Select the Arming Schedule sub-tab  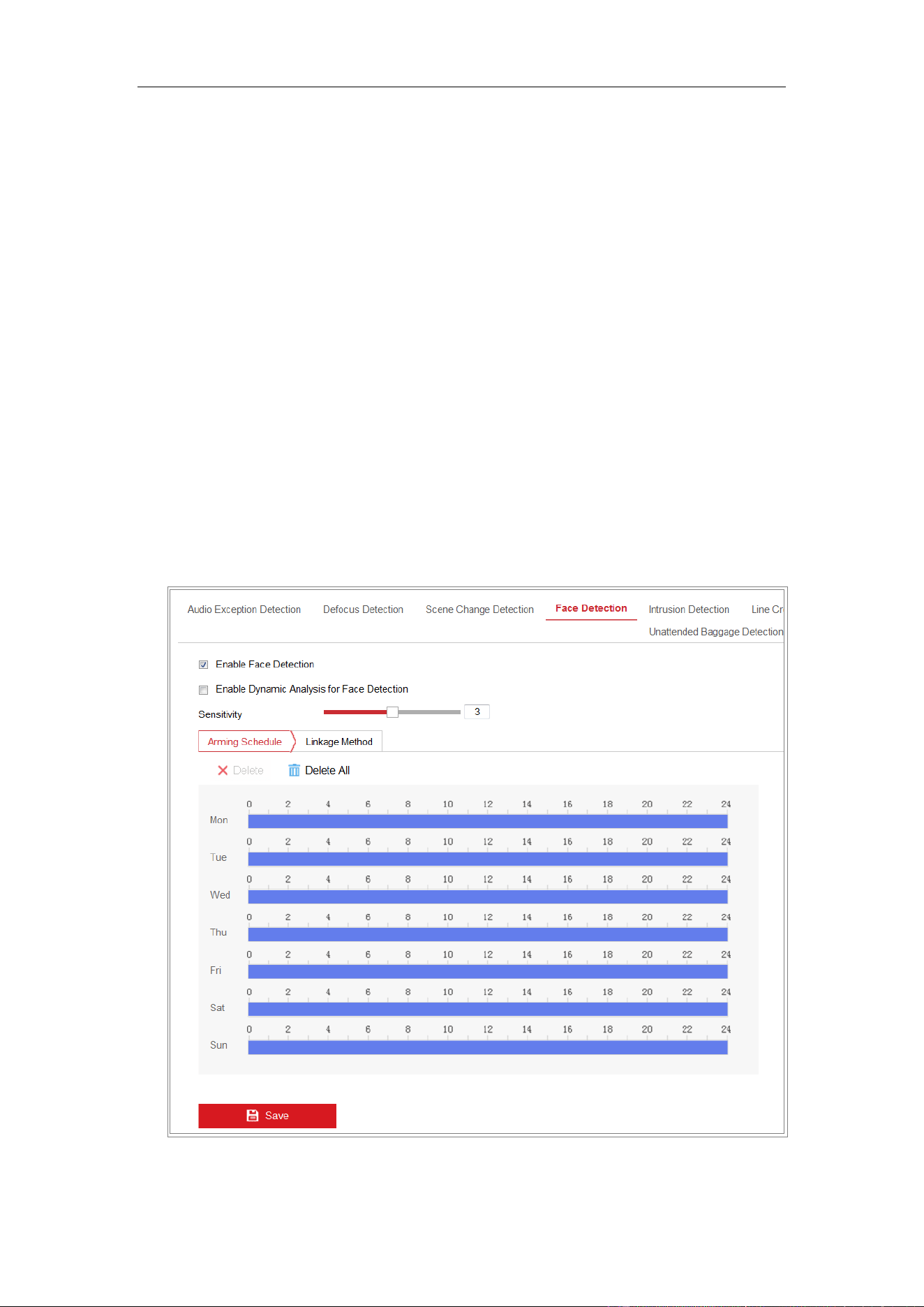pyautogui.click(x=245, y=741)
